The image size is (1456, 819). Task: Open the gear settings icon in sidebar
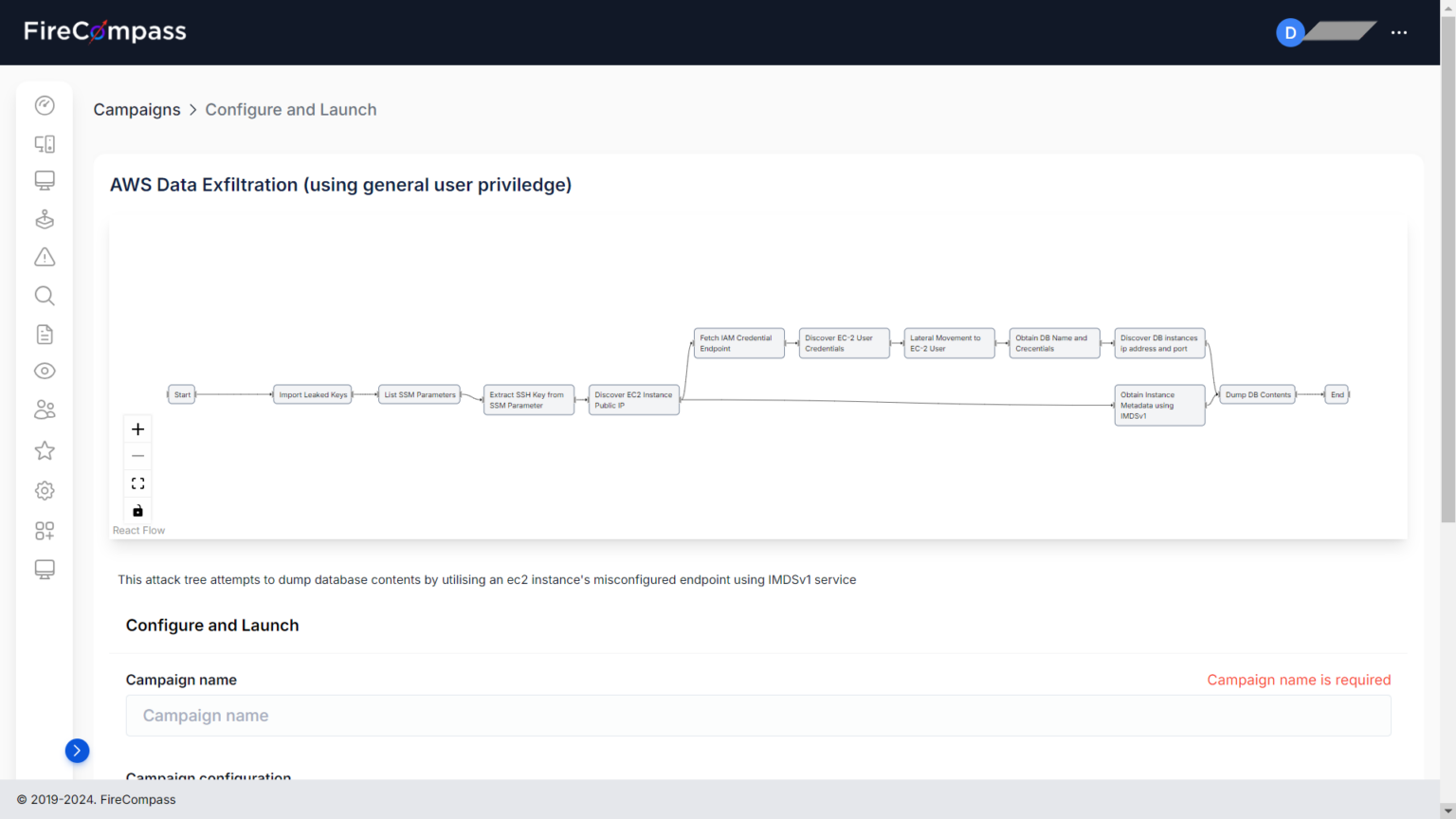45,490
